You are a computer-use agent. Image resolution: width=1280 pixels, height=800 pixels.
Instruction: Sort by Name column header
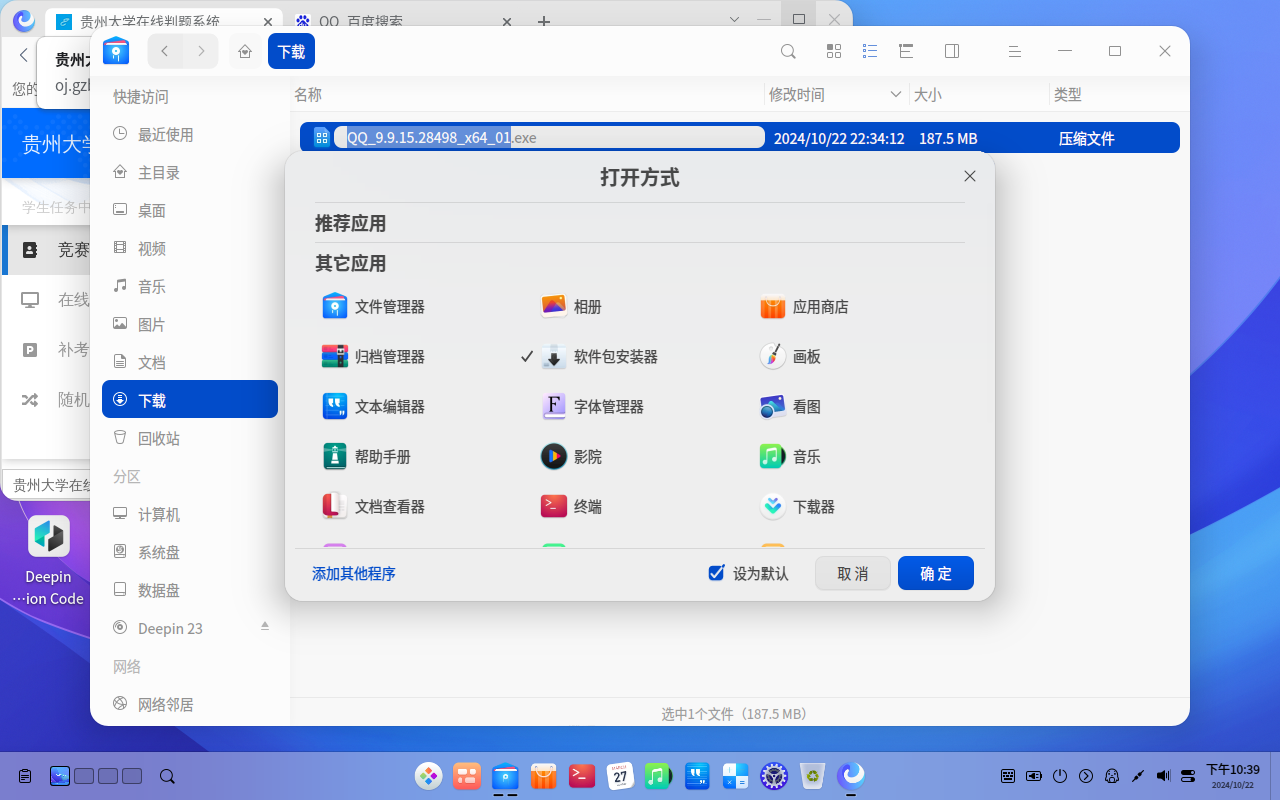(x=308, y=95)
